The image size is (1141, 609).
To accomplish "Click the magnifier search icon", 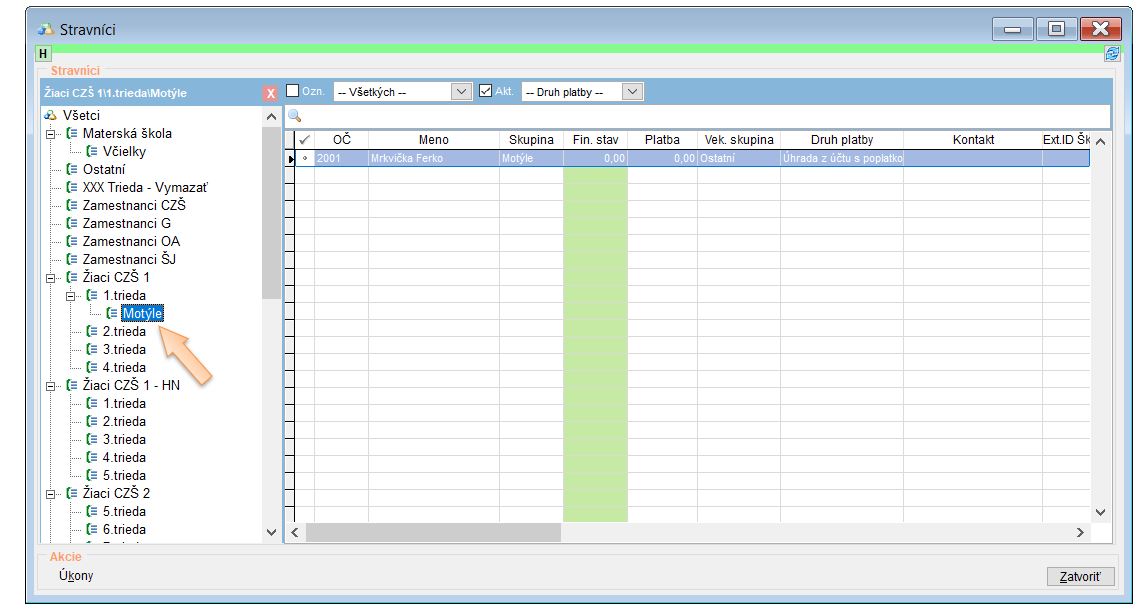I will (295, 116).
